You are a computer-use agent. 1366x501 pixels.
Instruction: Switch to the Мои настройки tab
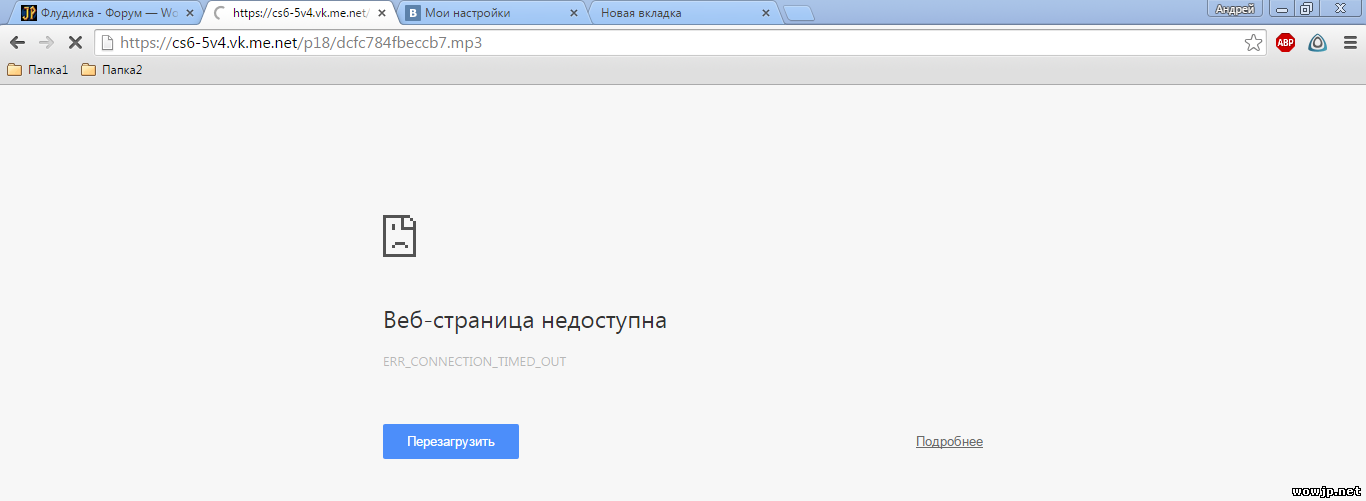(480, 13)
